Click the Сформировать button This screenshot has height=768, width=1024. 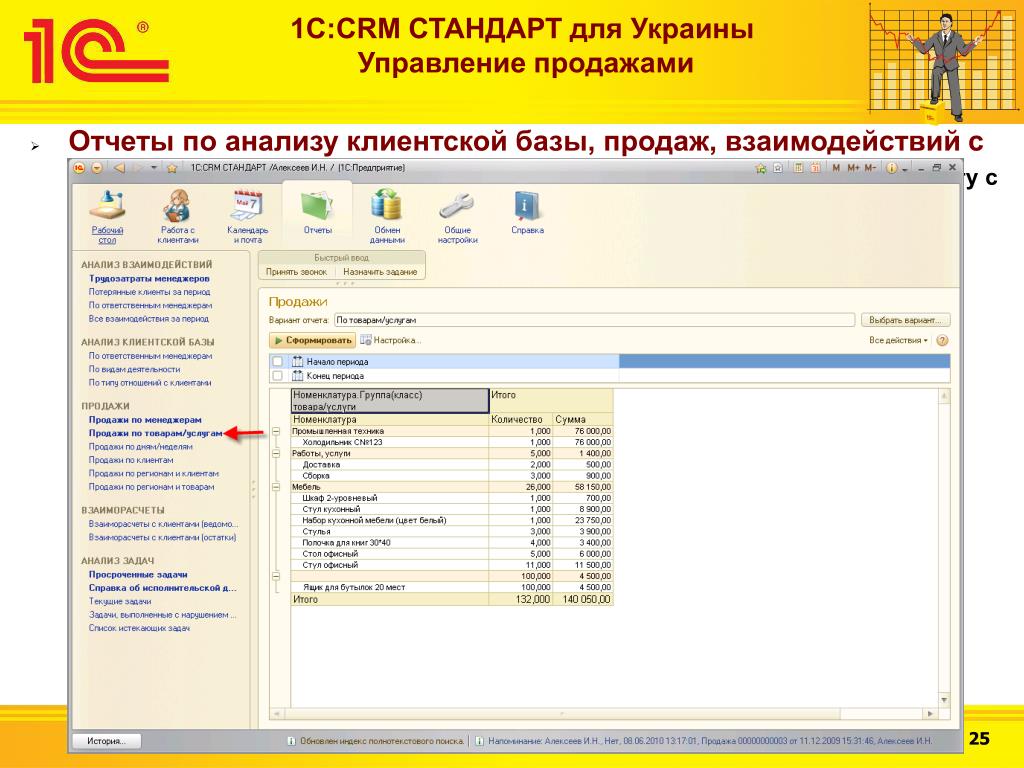312,340
